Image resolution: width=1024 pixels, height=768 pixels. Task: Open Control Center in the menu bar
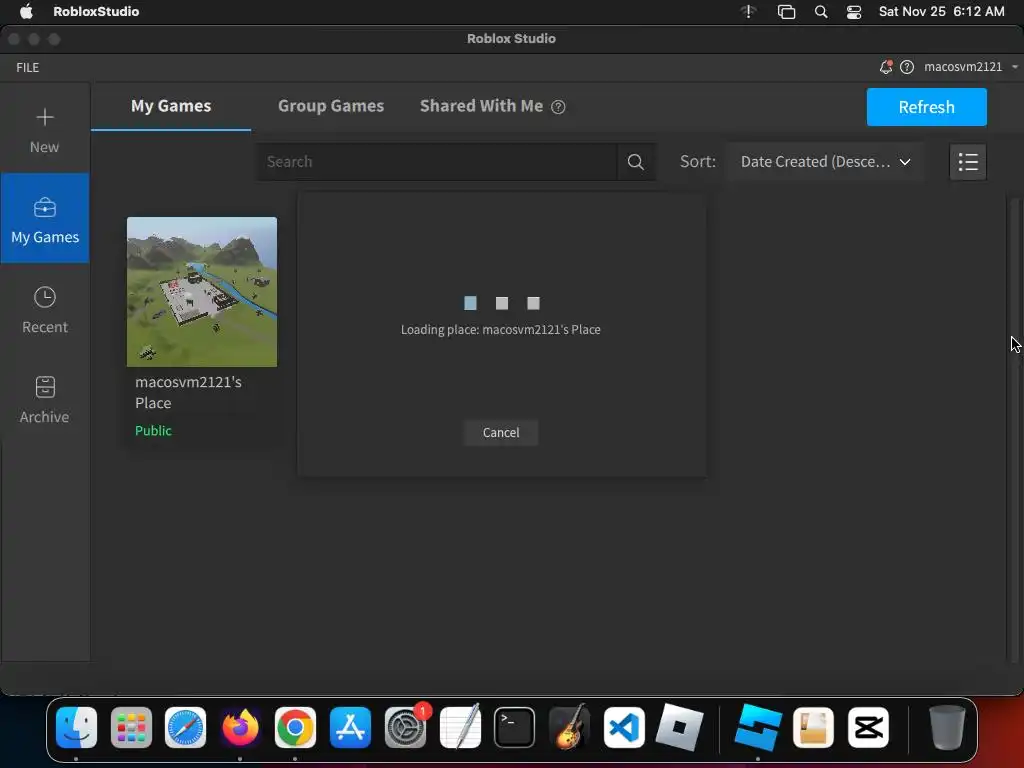854,12
